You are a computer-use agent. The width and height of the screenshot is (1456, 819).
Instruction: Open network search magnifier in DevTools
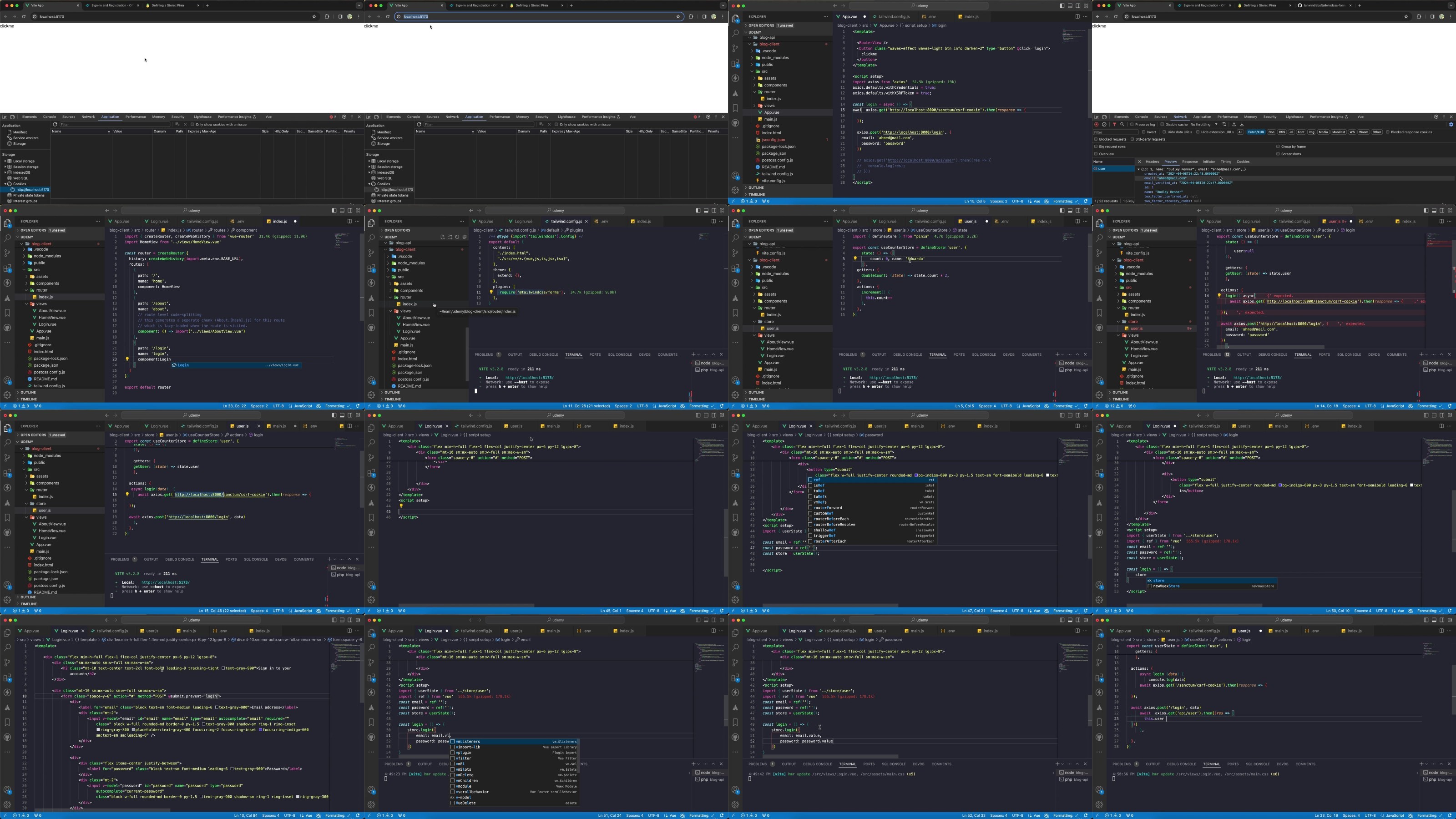point(1122,124)
